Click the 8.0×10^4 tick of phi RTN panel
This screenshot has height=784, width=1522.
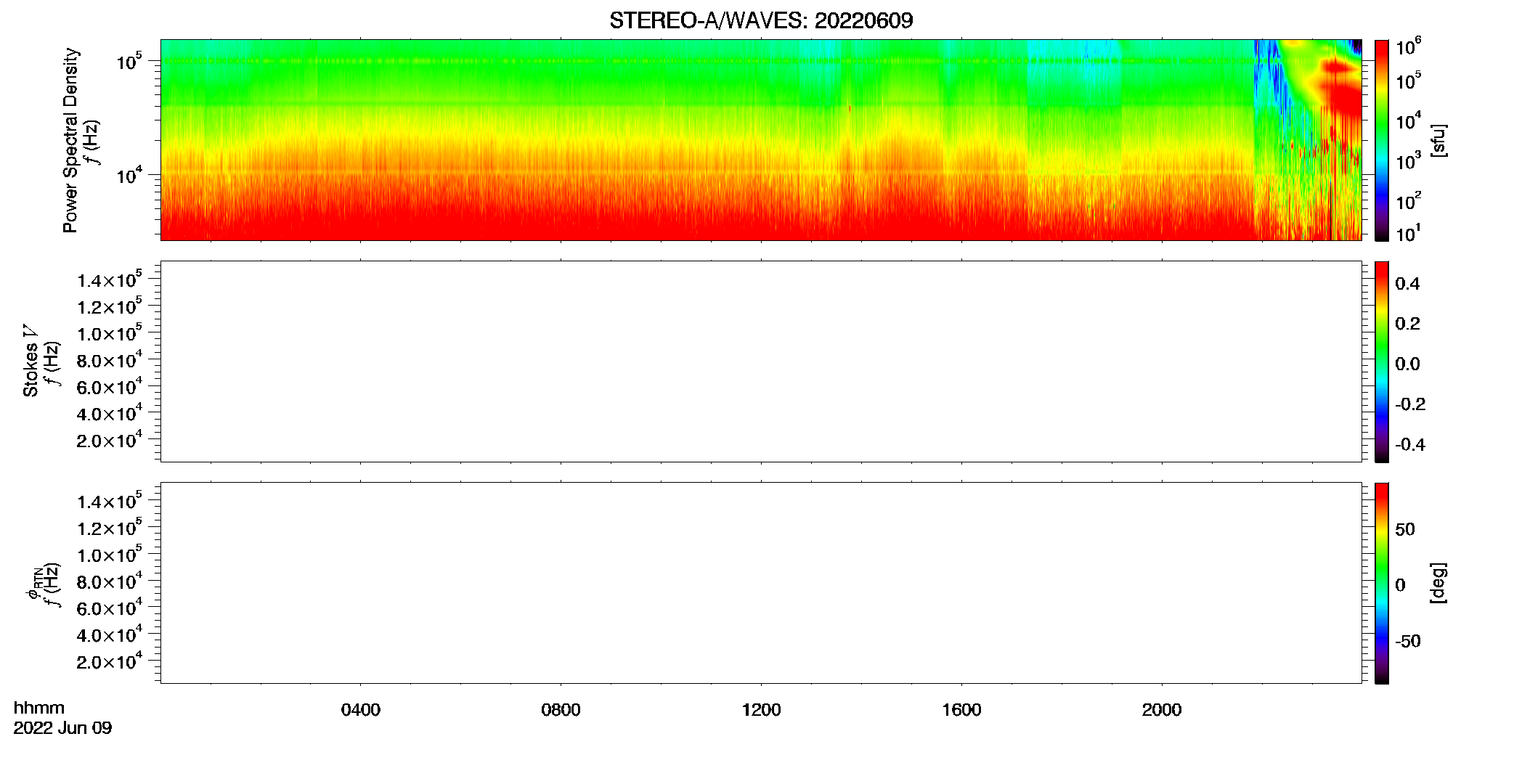point(110,581)
